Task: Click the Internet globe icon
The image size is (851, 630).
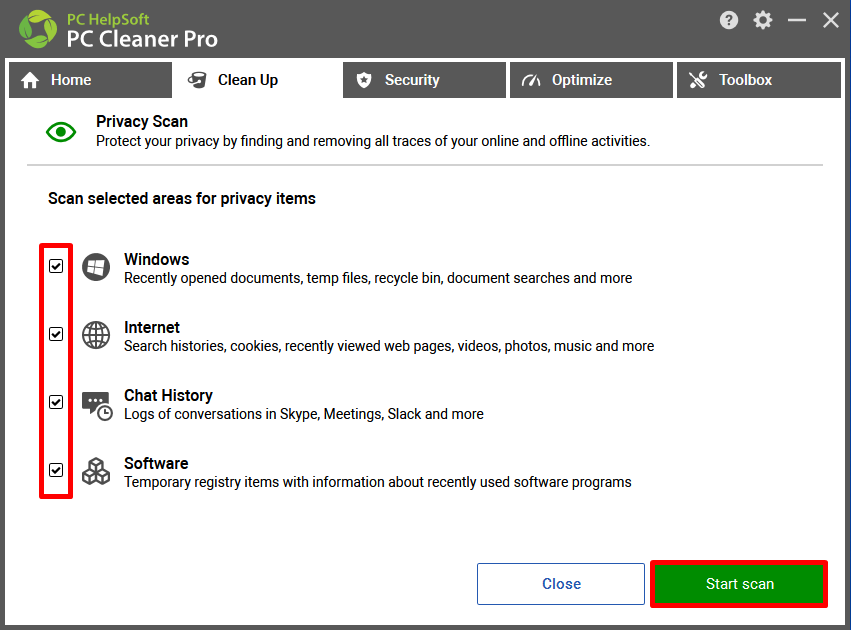Action: pos(96,335)
